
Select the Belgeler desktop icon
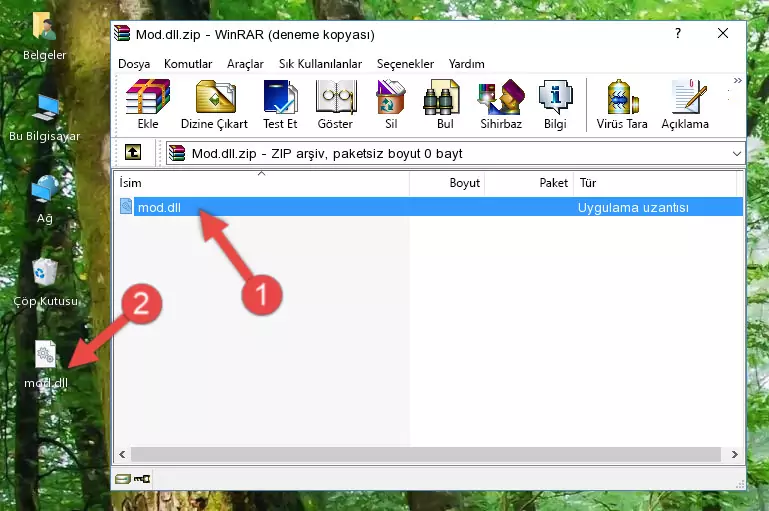click(44, 36)
